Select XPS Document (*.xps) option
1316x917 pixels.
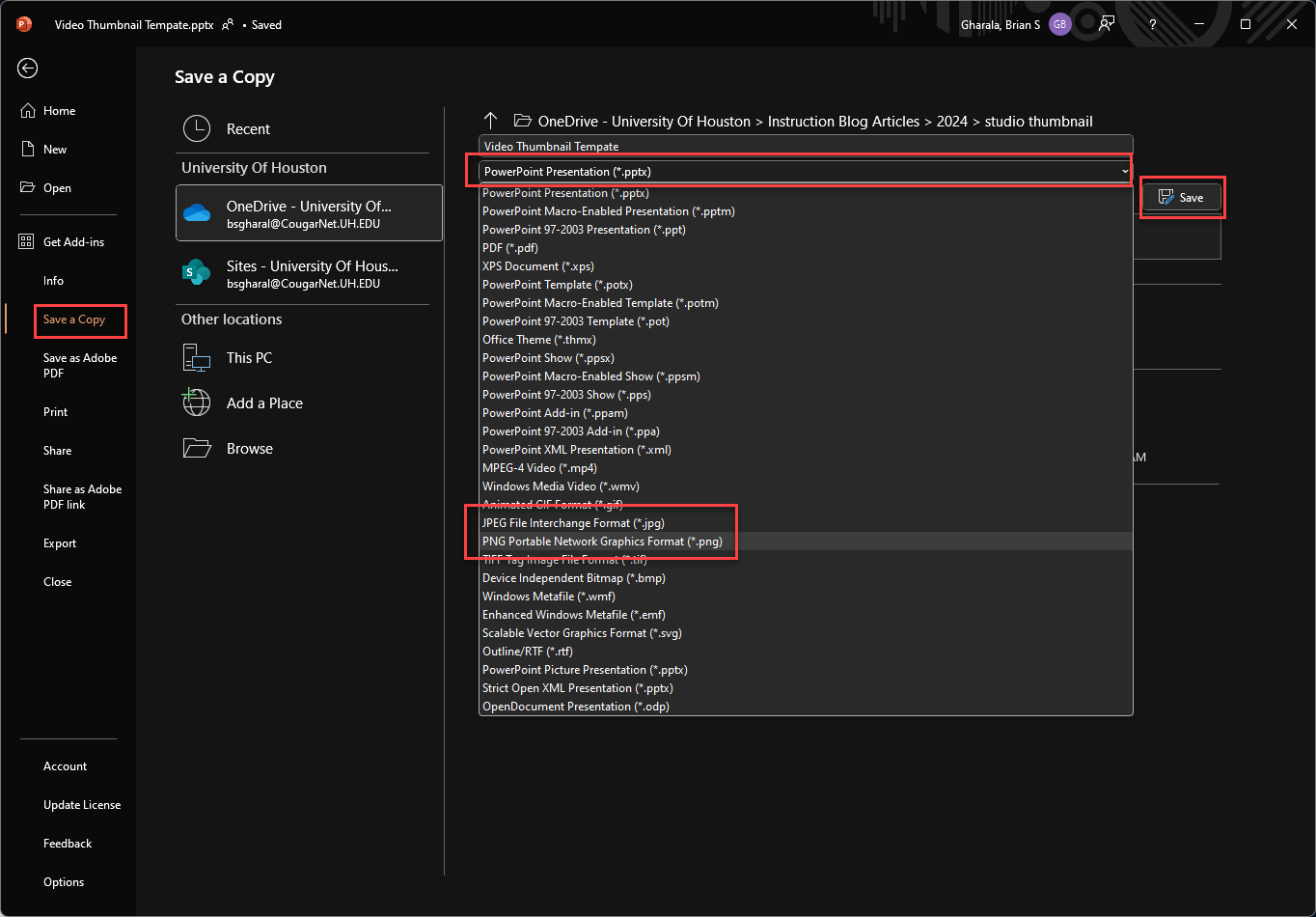[x=806, y=266]
